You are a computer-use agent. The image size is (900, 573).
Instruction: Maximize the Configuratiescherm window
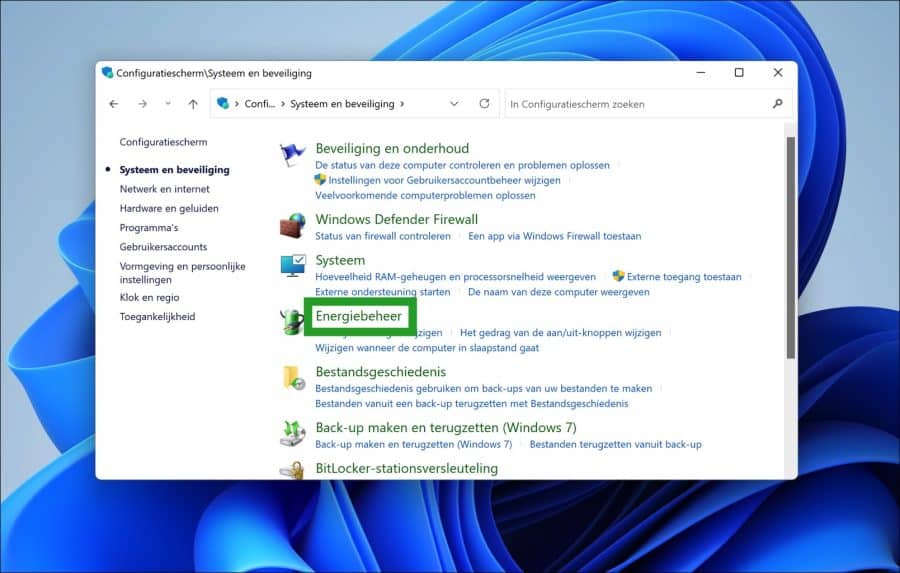[739, 72]
